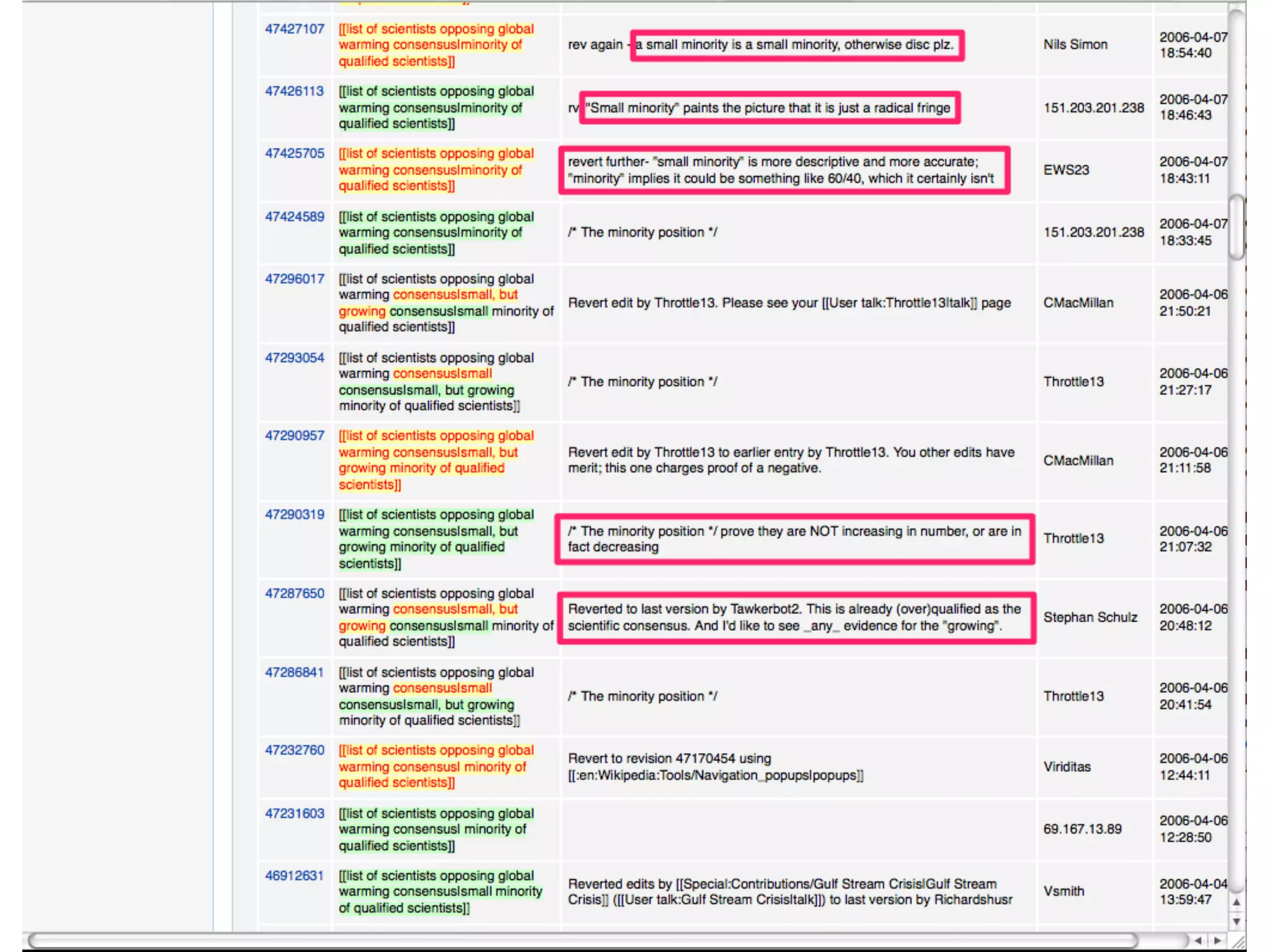Open revision 46912631 link

(x=295, y=876)
